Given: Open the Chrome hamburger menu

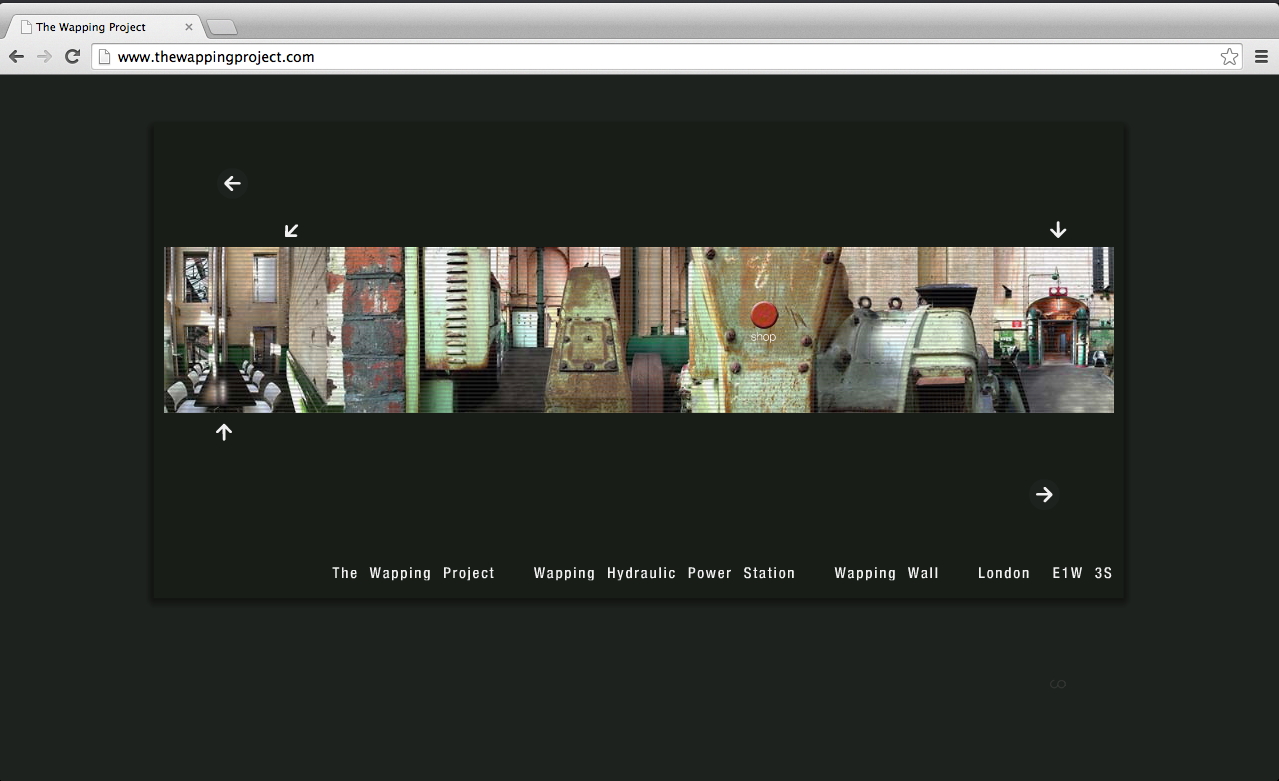Looking at the screenshot, I should 1261,57.
